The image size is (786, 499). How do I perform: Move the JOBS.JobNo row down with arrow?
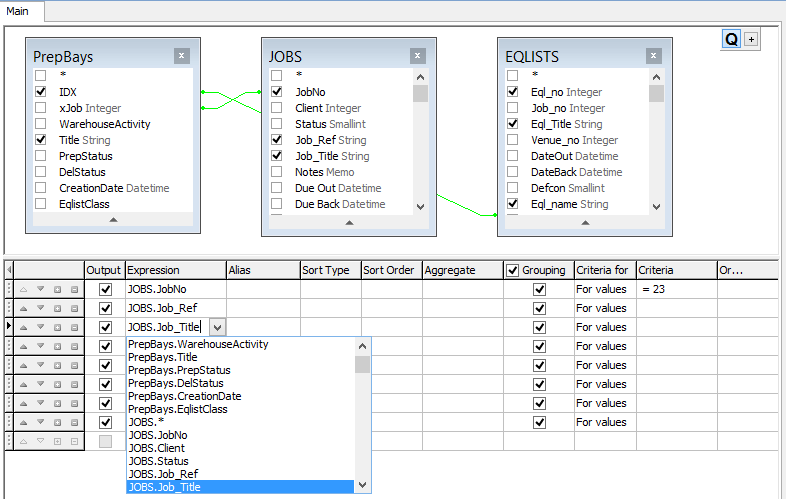click(x=42, y=289)
